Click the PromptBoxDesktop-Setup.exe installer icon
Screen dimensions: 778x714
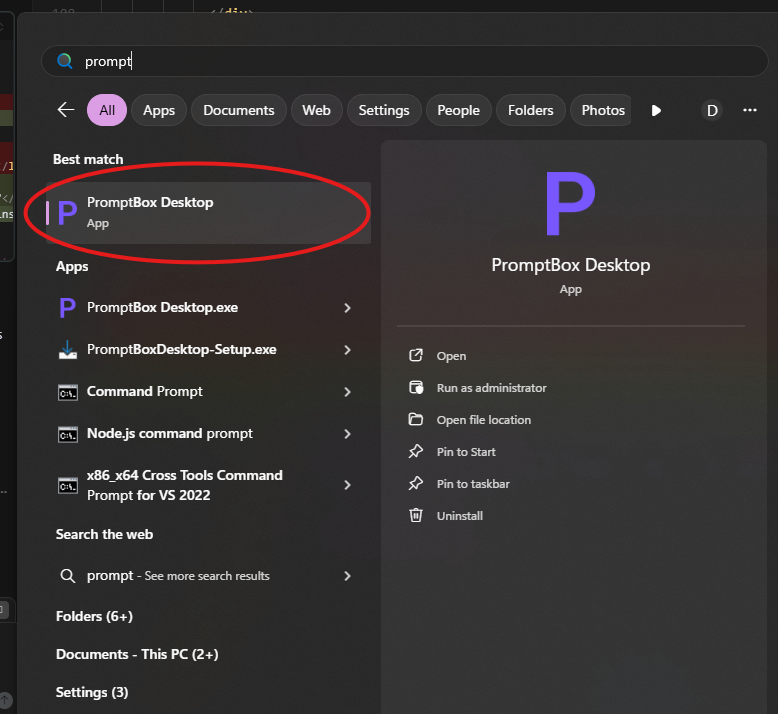tap(67, 350)
